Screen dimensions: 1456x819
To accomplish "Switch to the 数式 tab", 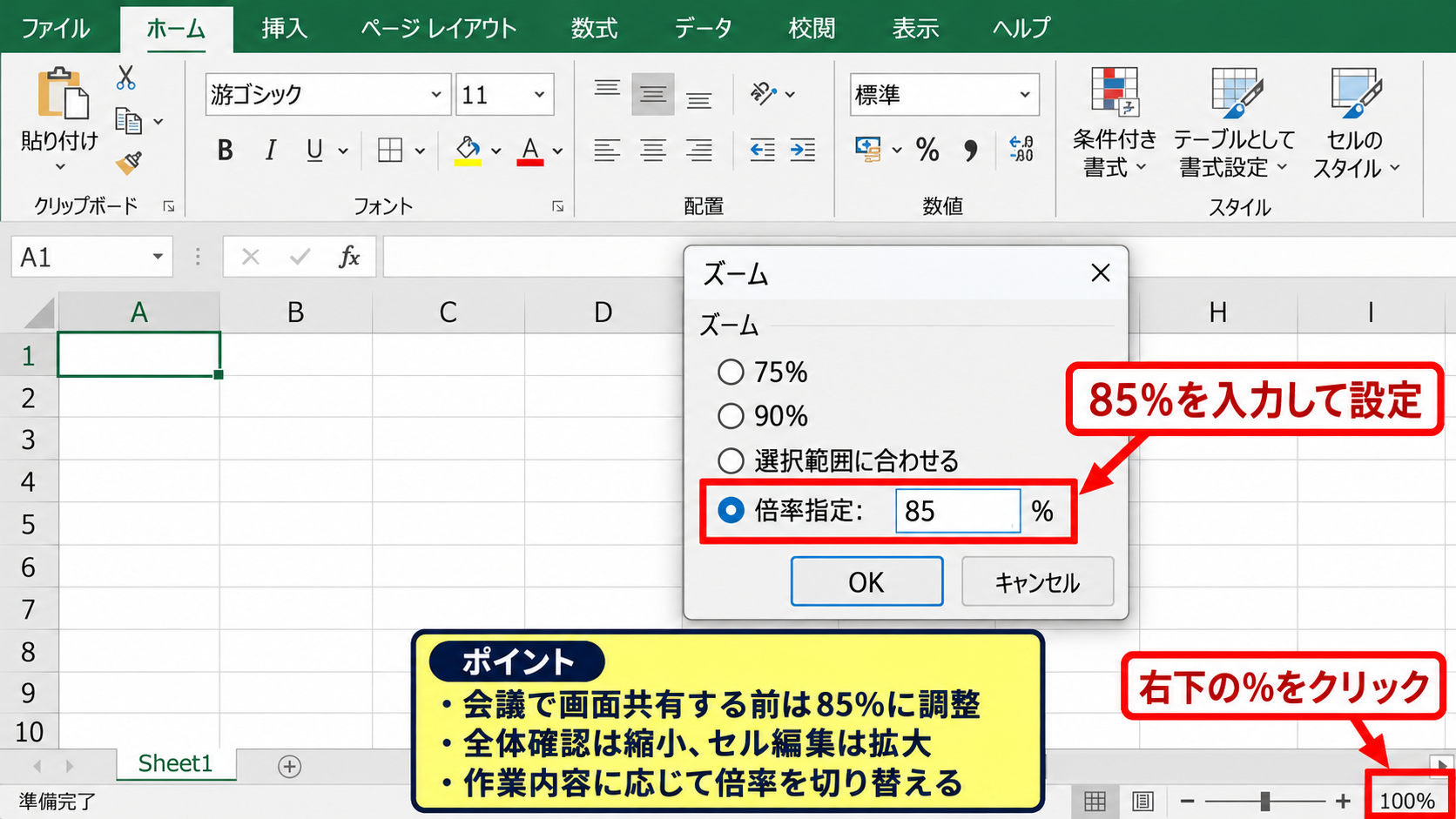I will [594, 28].
